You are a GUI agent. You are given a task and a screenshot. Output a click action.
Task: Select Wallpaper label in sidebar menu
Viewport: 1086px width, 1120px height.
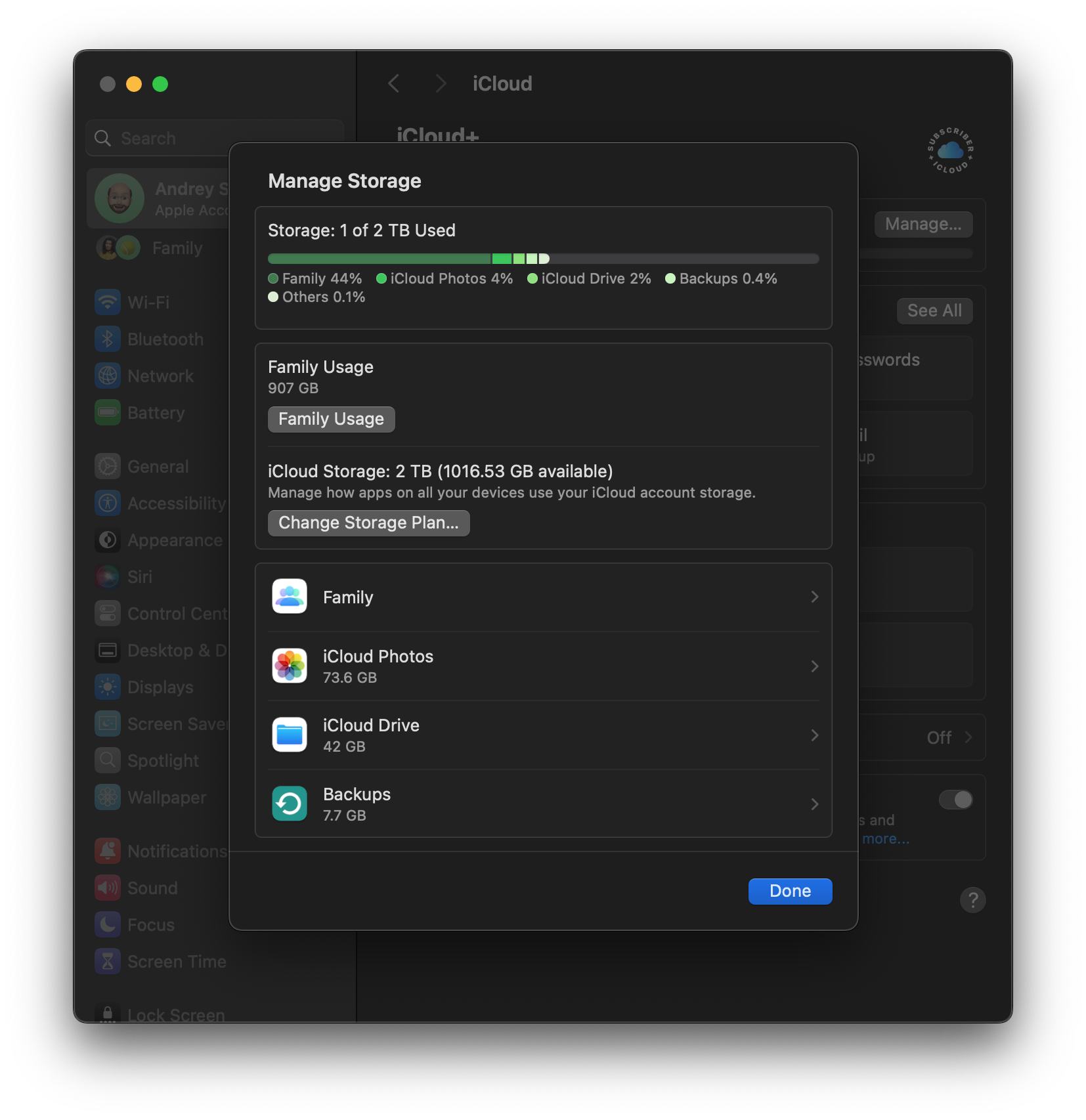pos(167,797)
